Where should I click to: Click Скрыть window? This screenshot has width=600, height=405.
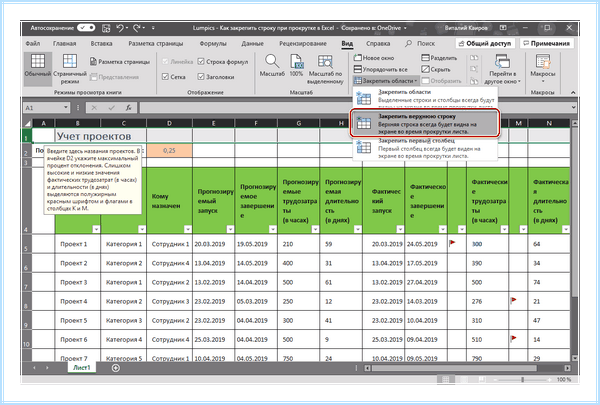(435, 69)
